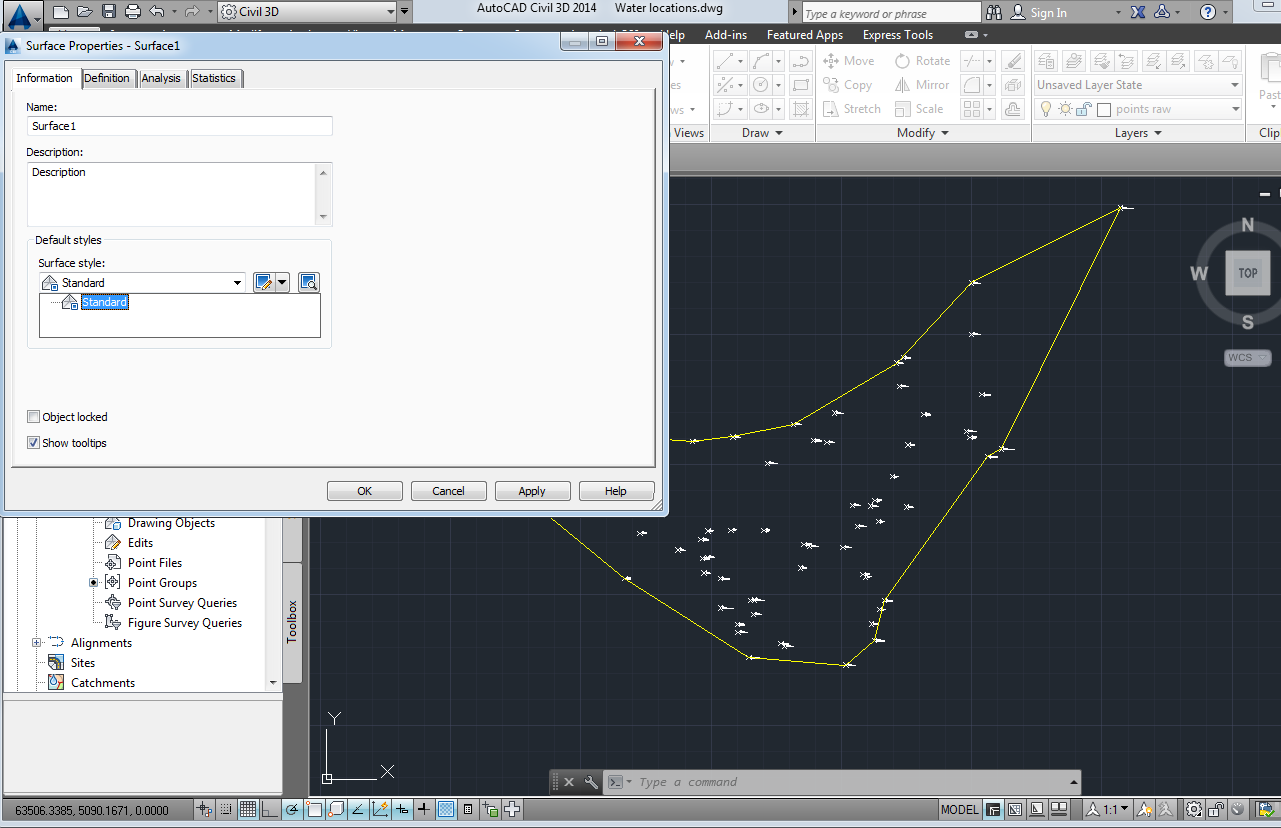Viewport: 1281px width, 828px height.
Task: Click the search binoculars icon
Action: pos(994,12)
